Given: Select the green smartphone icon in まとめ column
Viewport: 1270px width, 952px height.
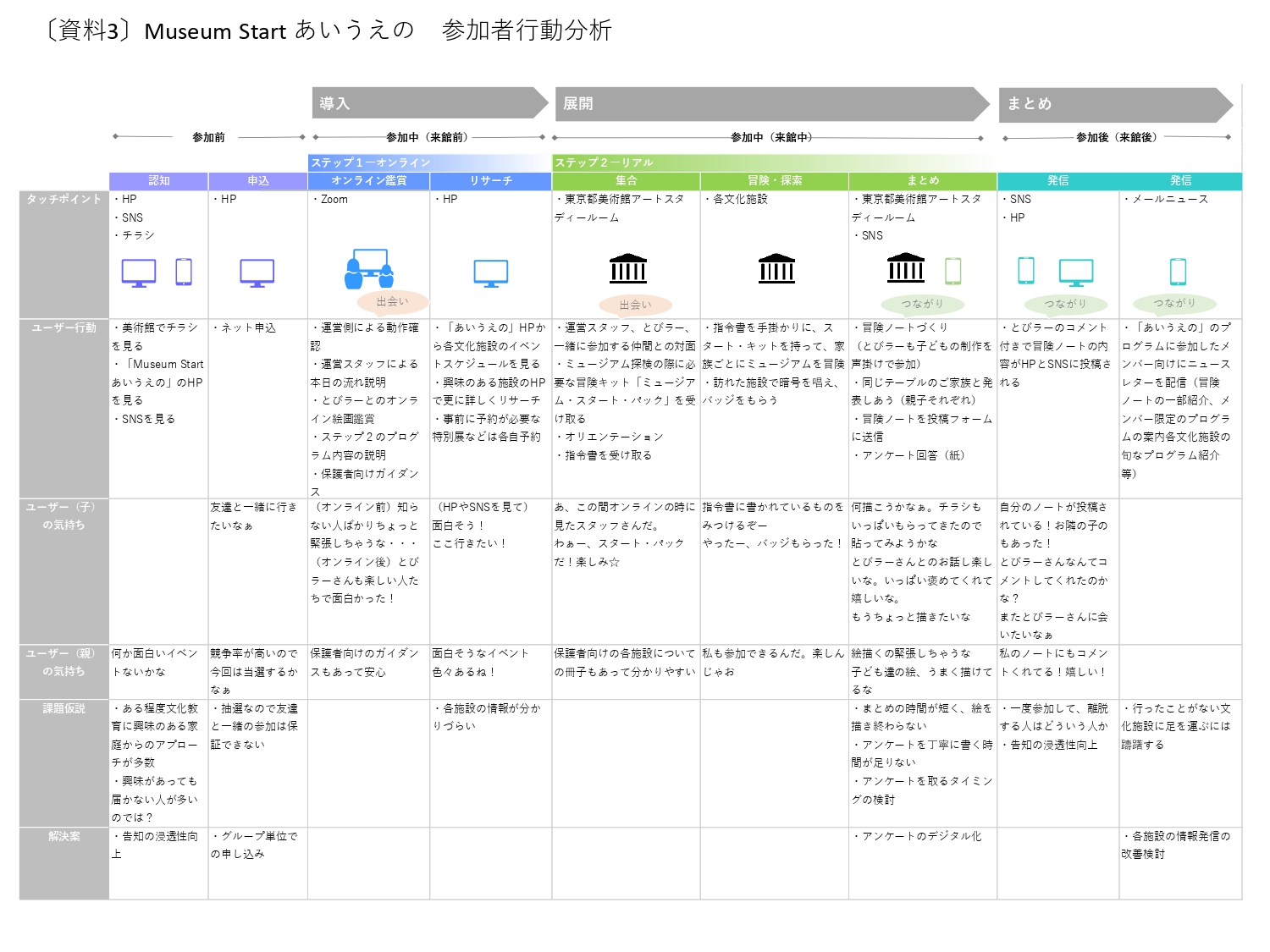Looking at the screenshot, I should pos(953,271).
